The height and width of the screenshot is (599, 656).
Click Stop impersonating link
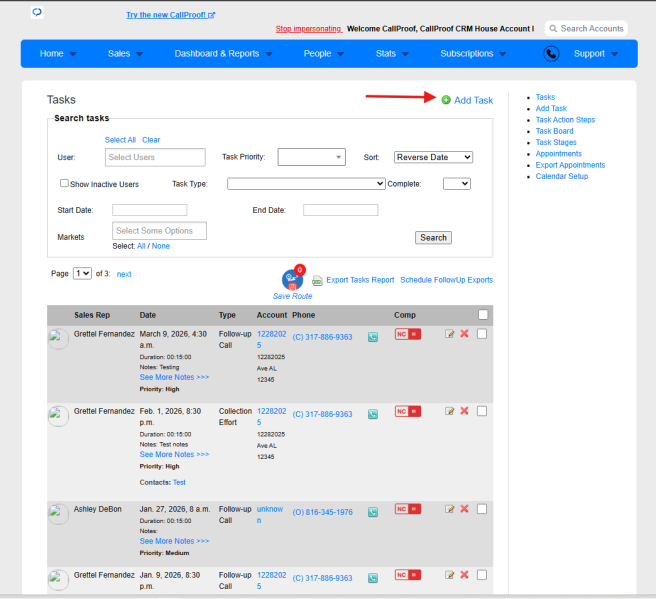point(309,29)
